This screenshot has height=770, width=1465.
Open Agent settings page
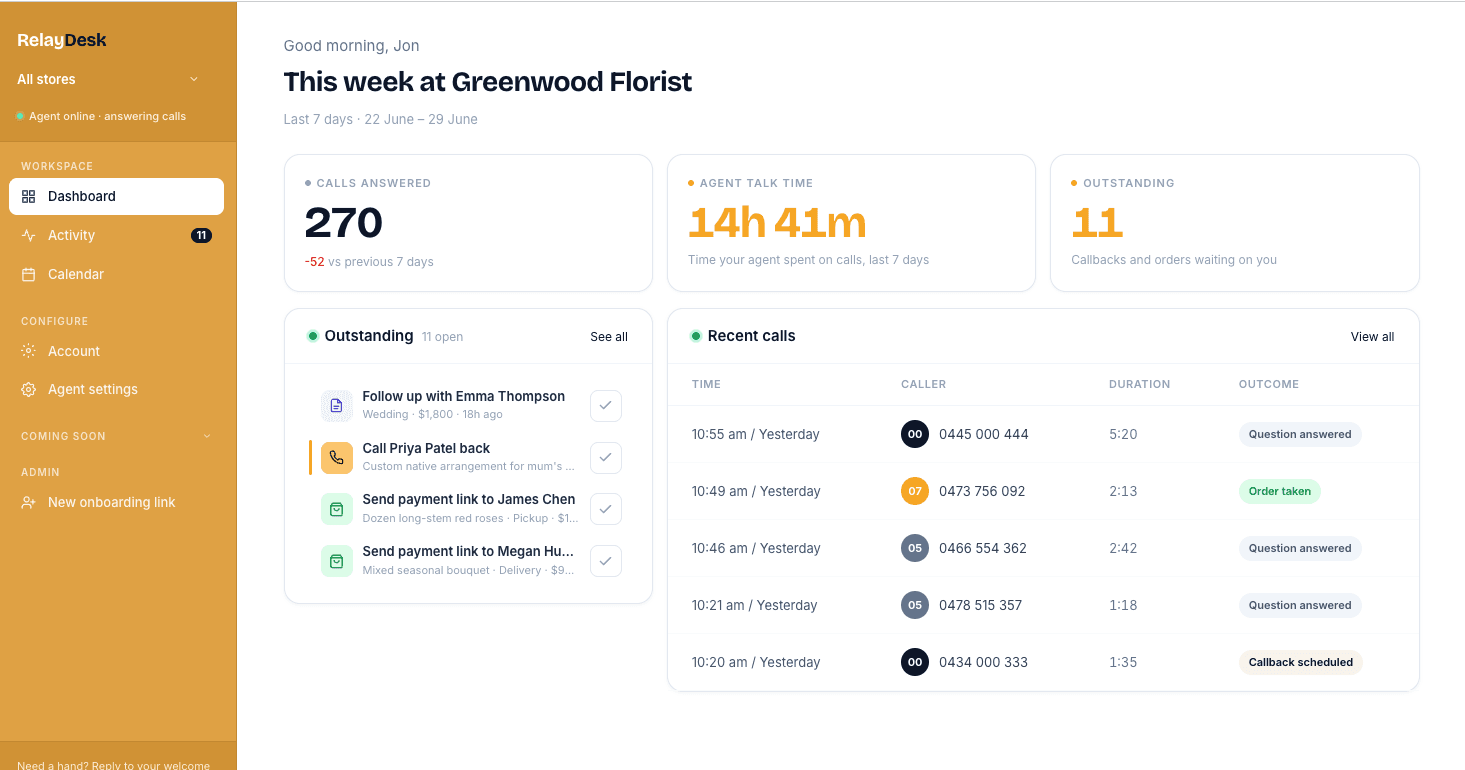pyautogui.click(x=116, y=389)
